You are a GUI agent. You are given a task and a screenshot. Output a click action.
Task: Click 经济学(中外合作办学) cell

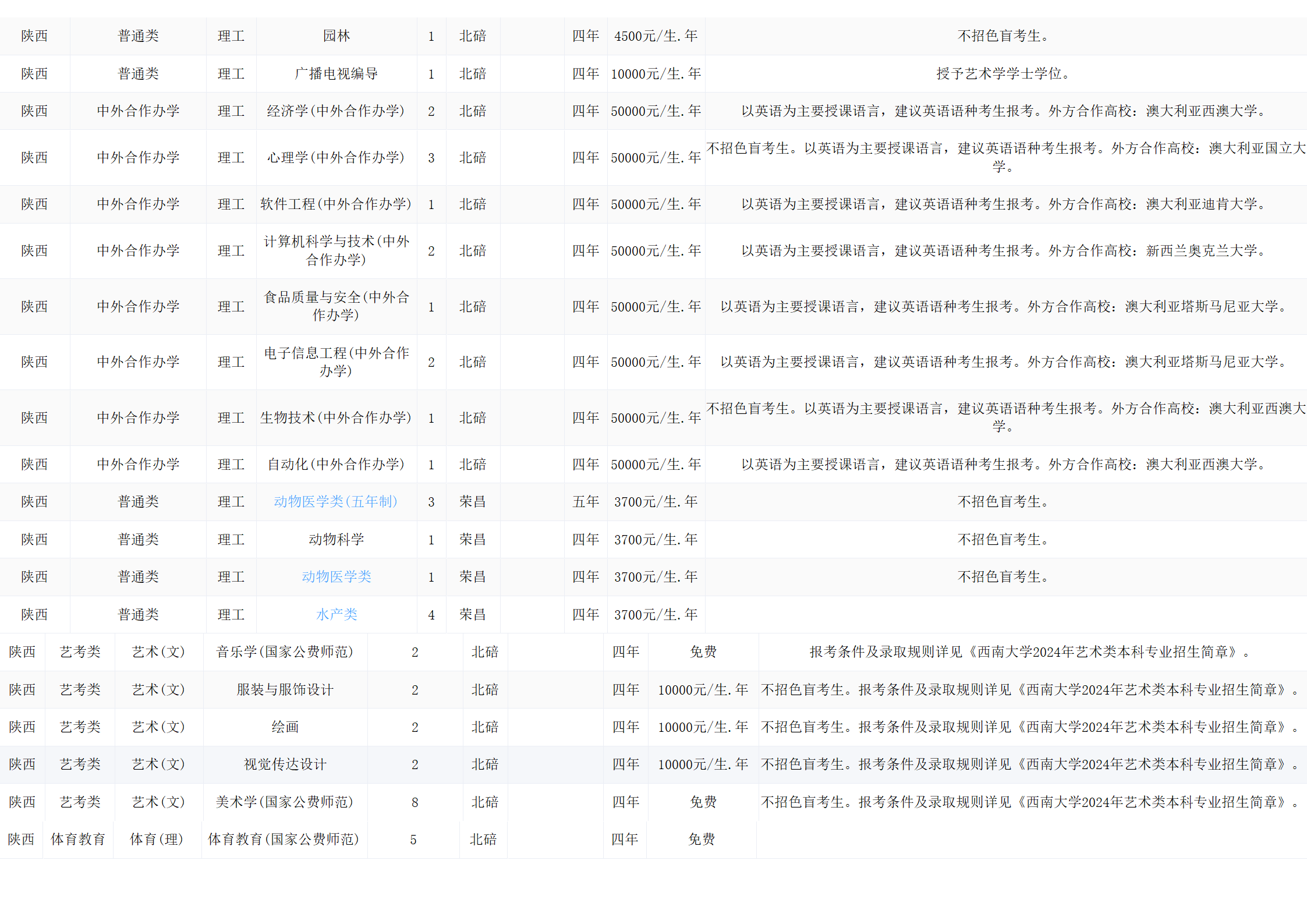pos(336,111)
